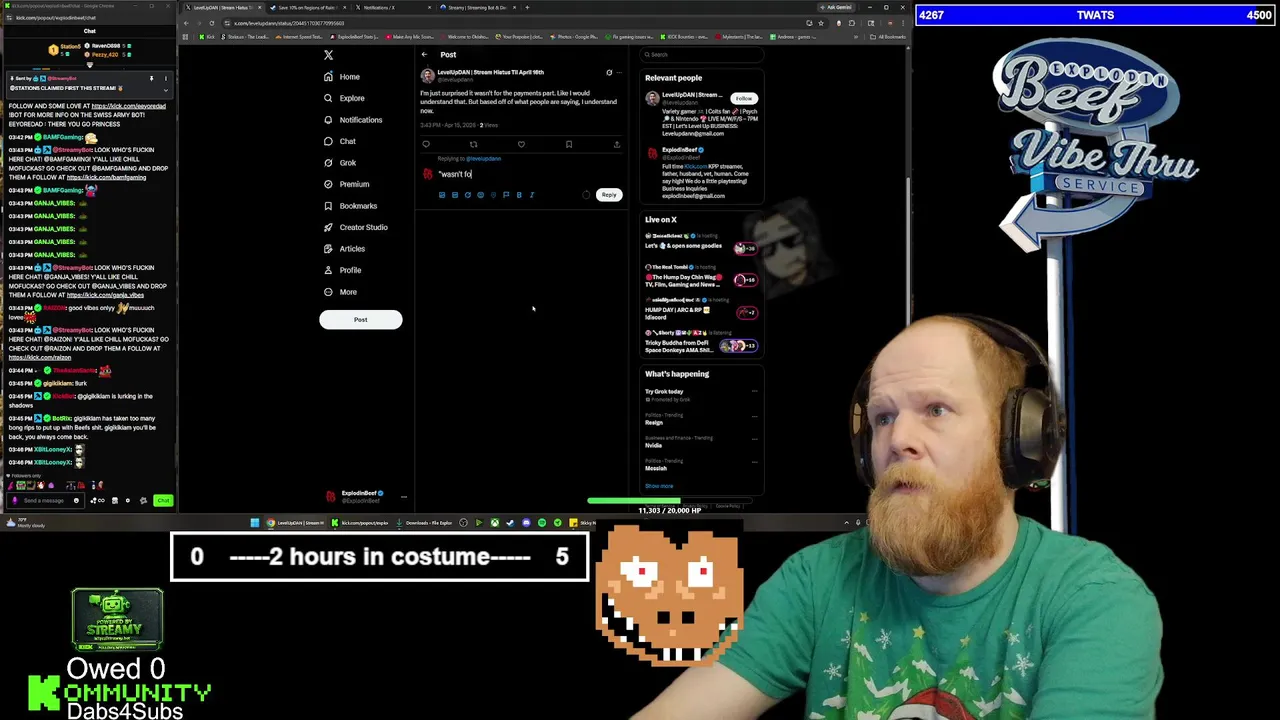The image size is (1280, 720).
Task: Collapse the chat leaderboard arrow
Action: pyautogui.click(x=89, y=66)
